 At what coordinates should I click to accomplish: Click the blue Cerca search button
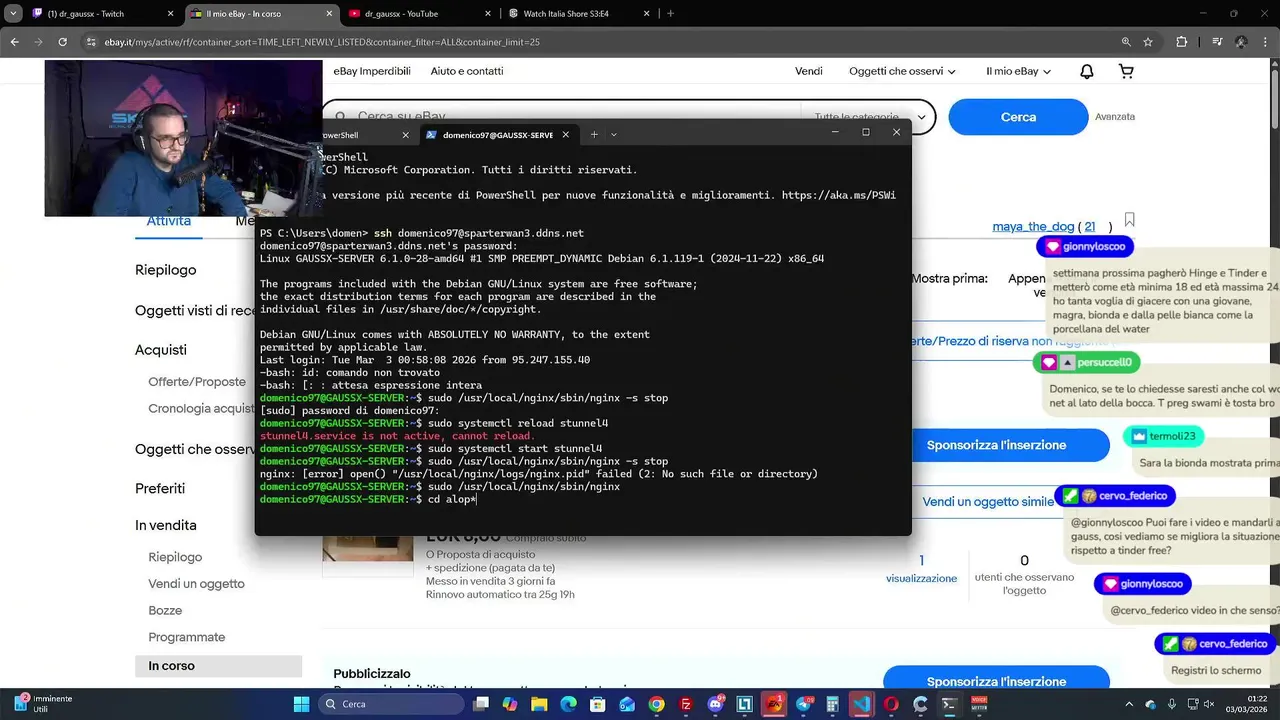(1018, 117)
